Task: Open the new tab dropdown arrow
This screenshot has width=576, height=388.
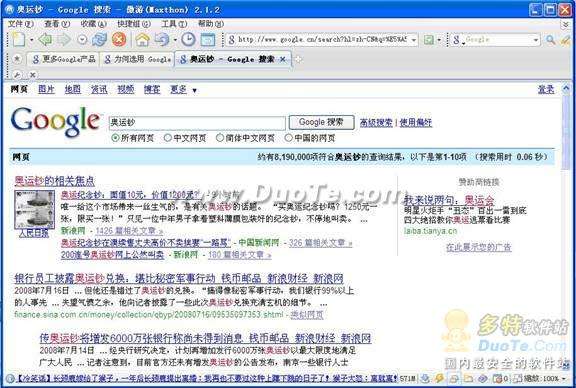Action: pos(32,40)
